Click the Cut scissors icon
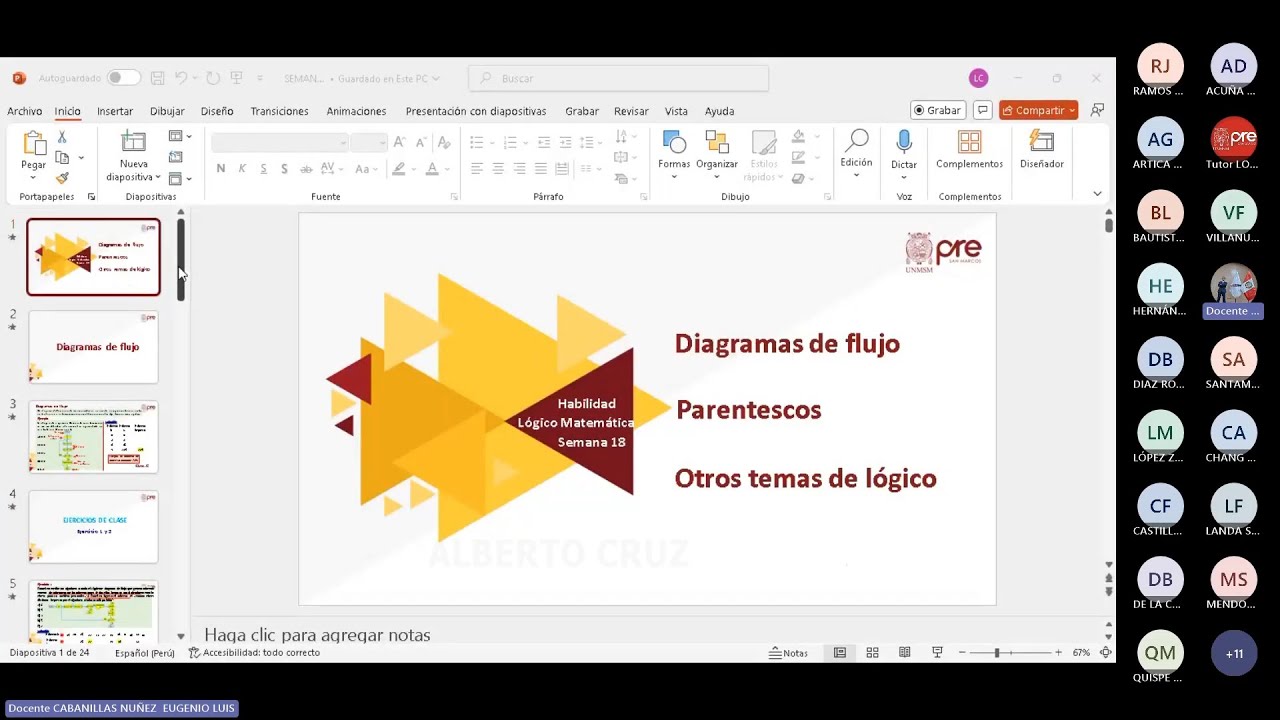Viewport: 1280px width, 720px height. (x=62, y=137)
